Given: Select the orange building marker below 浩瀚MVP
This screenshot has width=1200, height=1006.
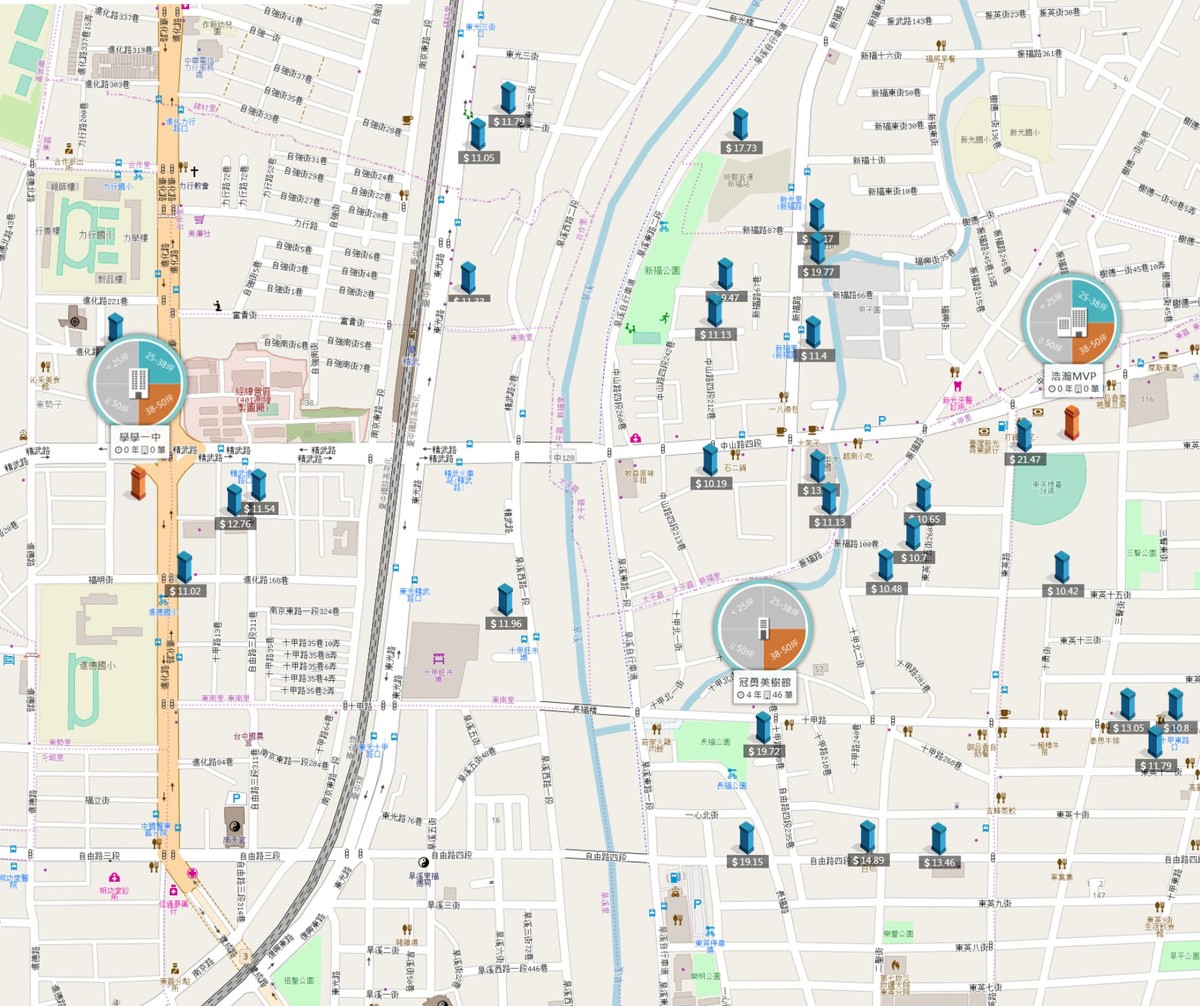Looking at the screenshot, I should (x=1072, y=423).
